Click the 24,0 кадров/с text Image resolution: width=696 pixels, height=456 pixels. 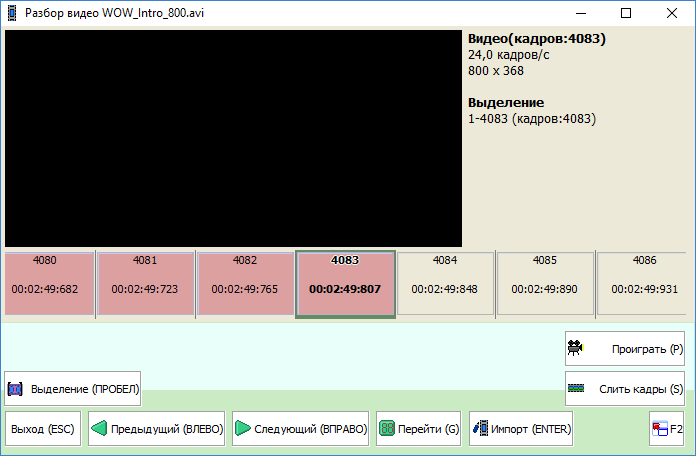coord(509,55)
